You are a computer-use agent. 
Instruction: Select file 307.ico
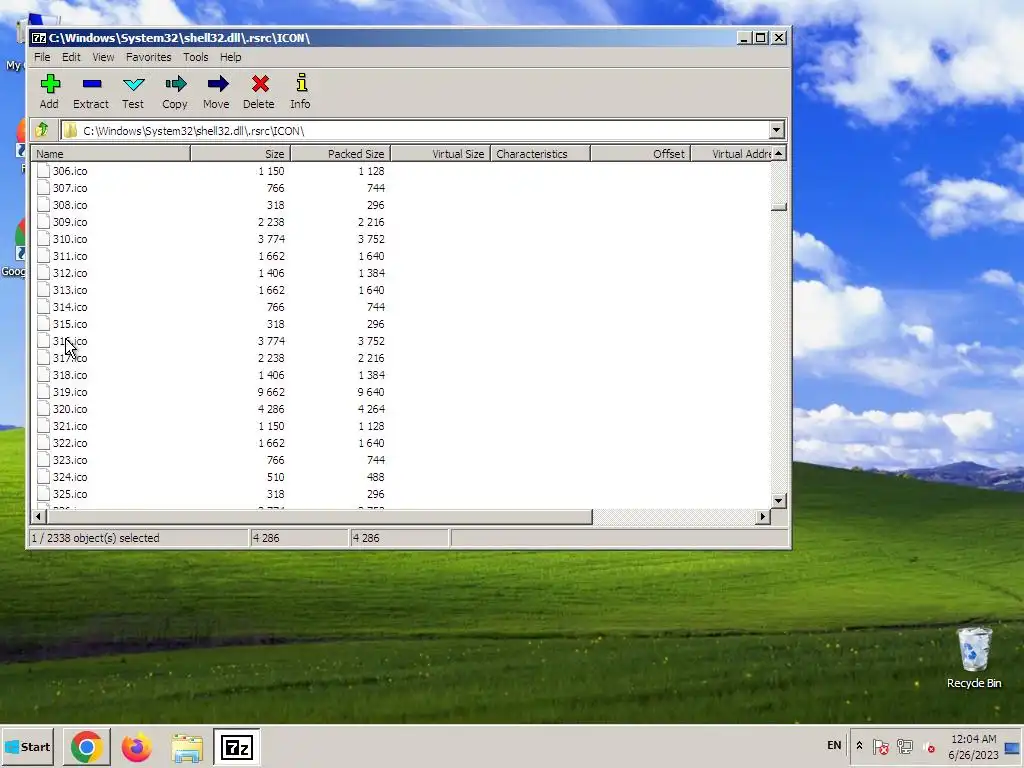[x=70, y=188]
